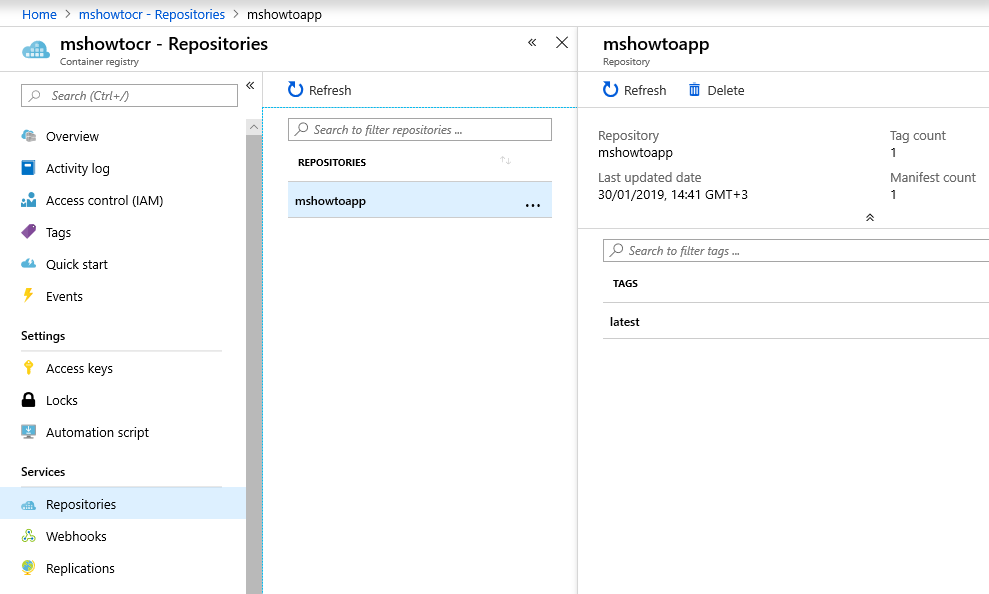Go to mshowtocr - Repositories breadcrumb
The height and width of the screenshot is (594, 989).
pyautogui.click(x=151, y=14)
